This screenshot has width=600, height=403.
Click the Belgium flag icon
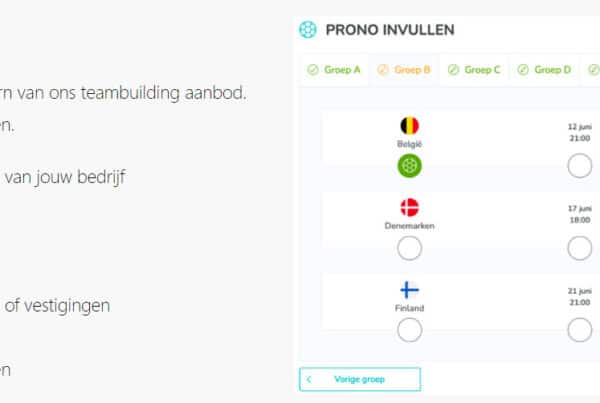coord(410,126)
